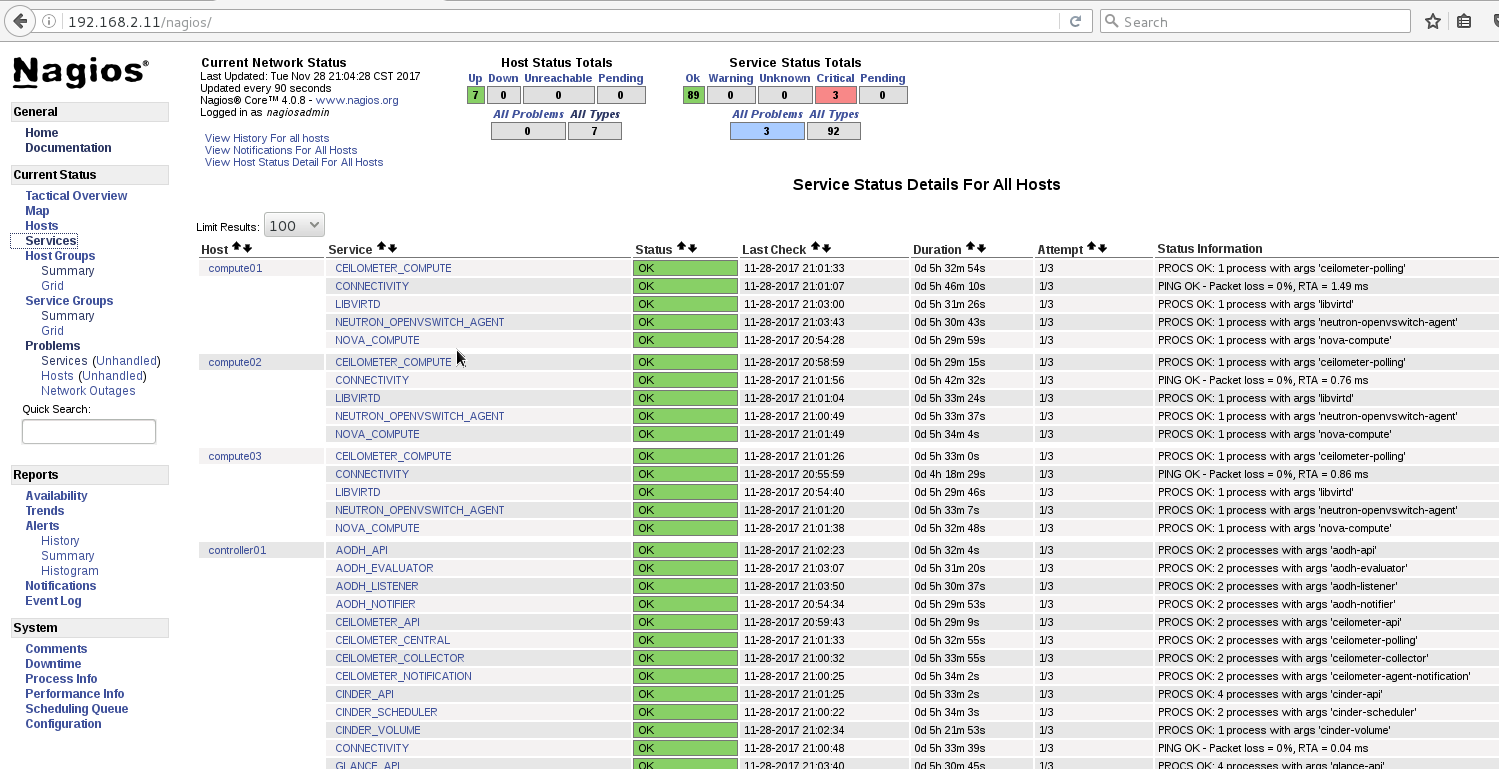Sort Attempt column ascending with up arrow
1499x769 pixels.
click(1092, 247)
